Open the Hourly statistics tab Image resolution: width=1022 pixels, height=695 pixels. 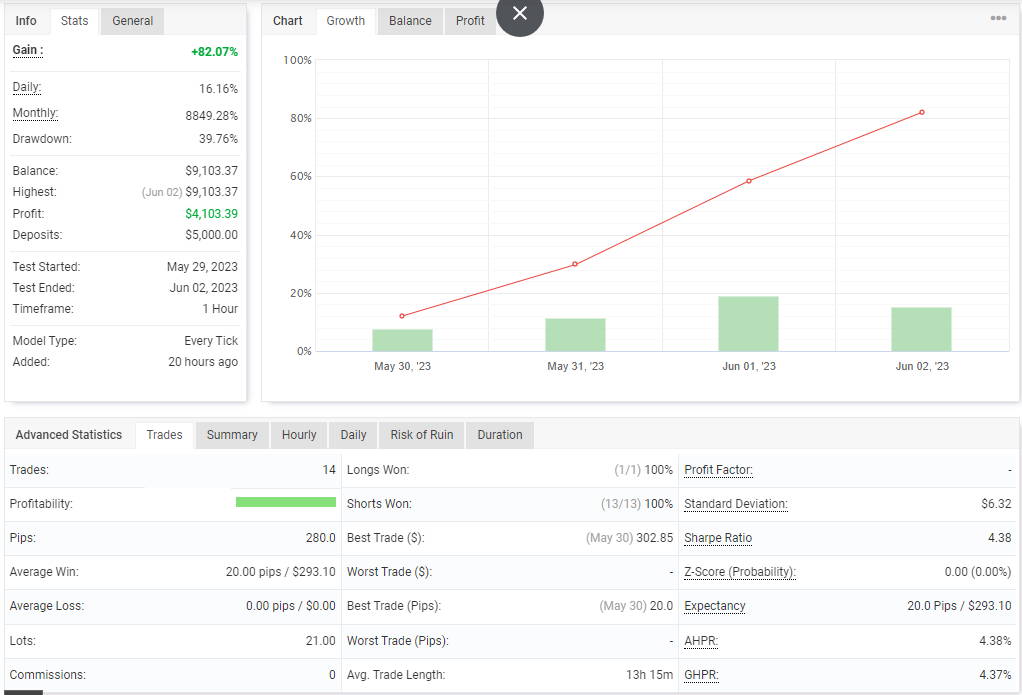299,435
